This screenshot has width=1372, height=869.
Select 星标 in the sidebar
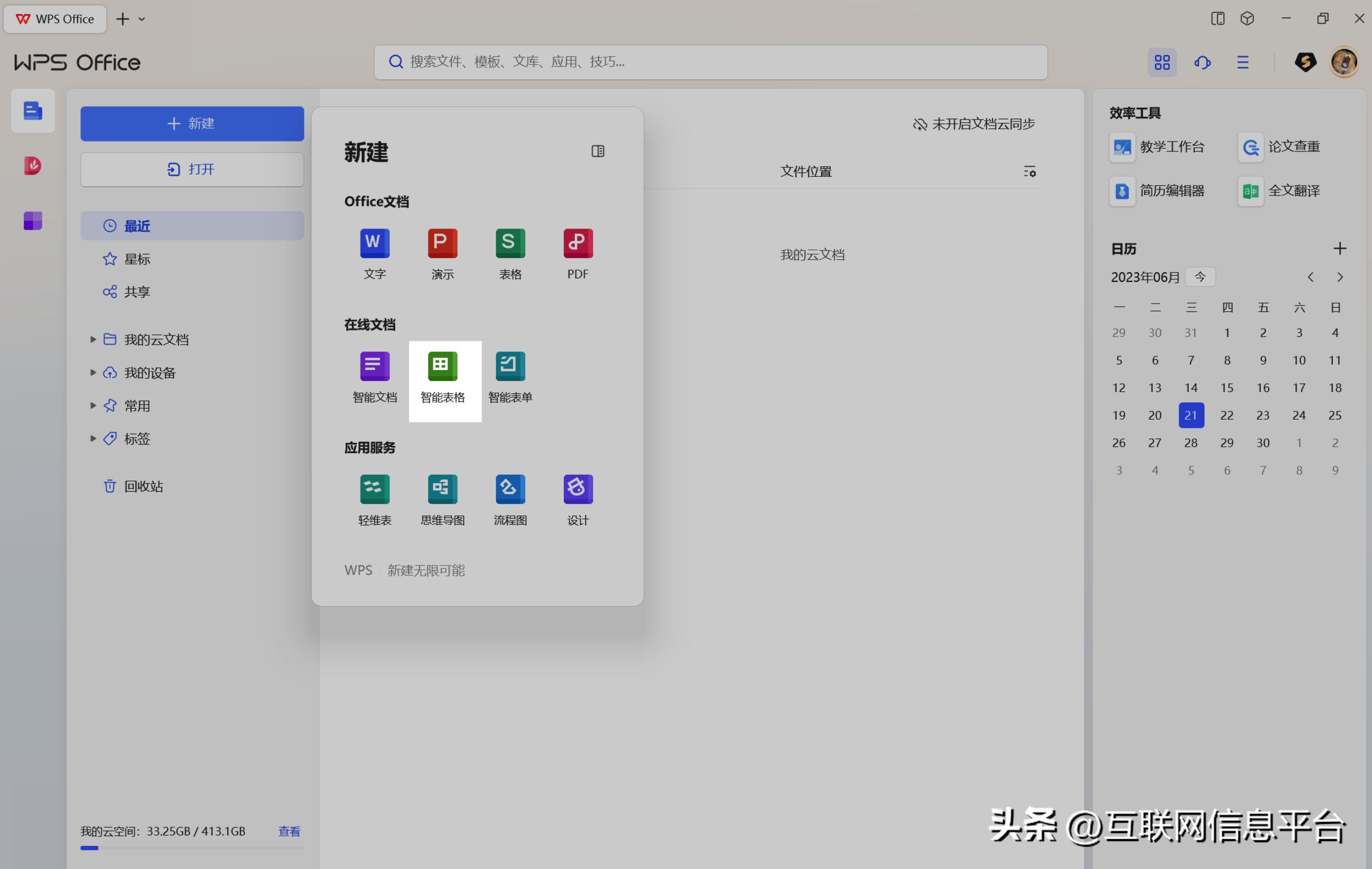tap(137, 259)
